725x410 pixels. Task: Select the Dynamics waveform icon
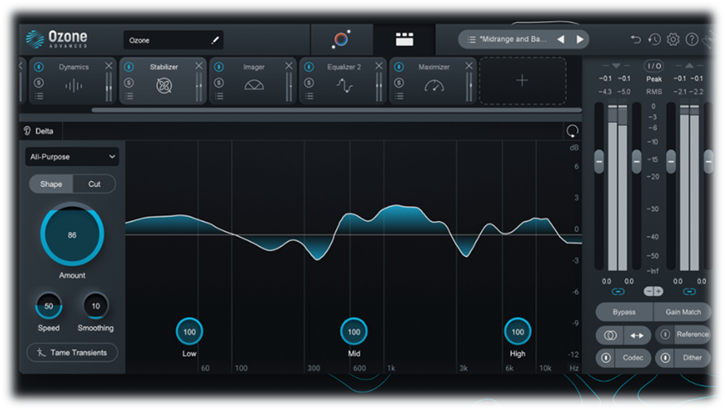(74, 86)
